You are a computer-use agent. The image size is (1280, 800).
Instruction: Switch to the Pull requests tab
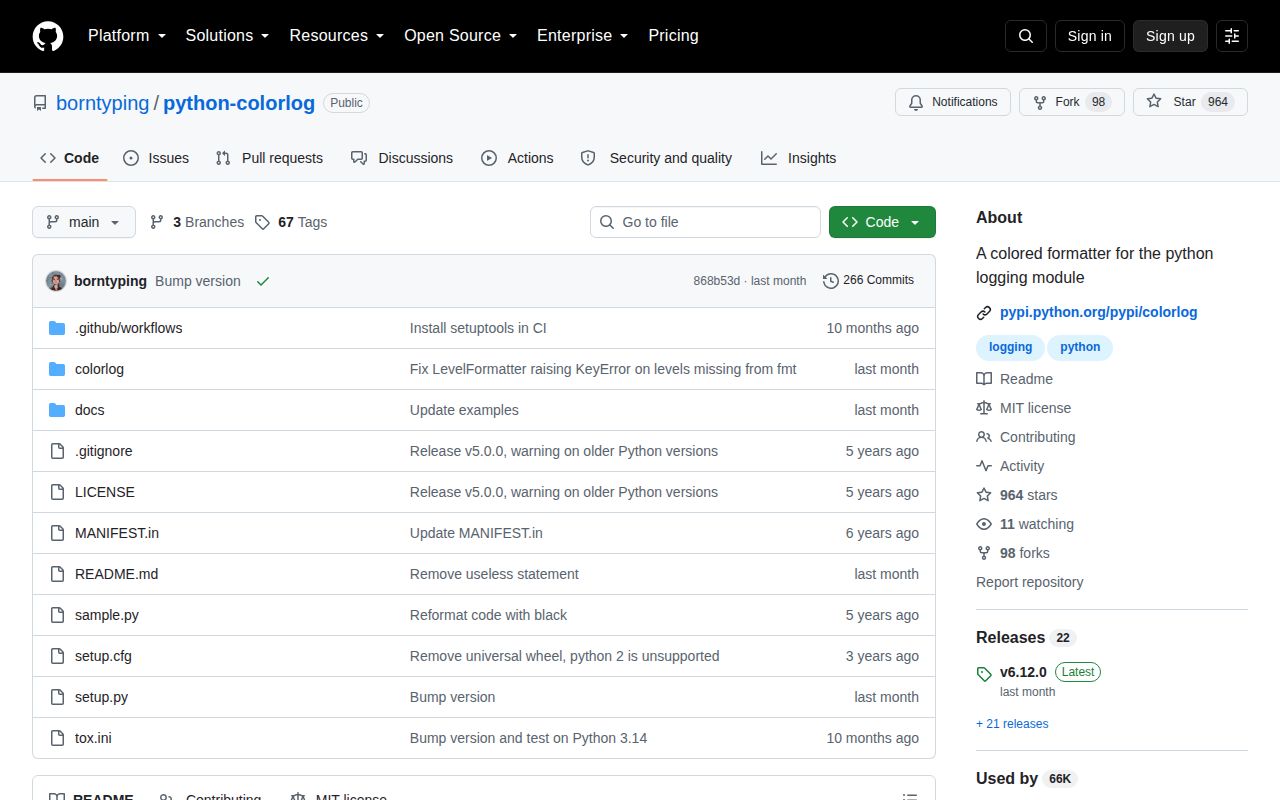[269, 158]
